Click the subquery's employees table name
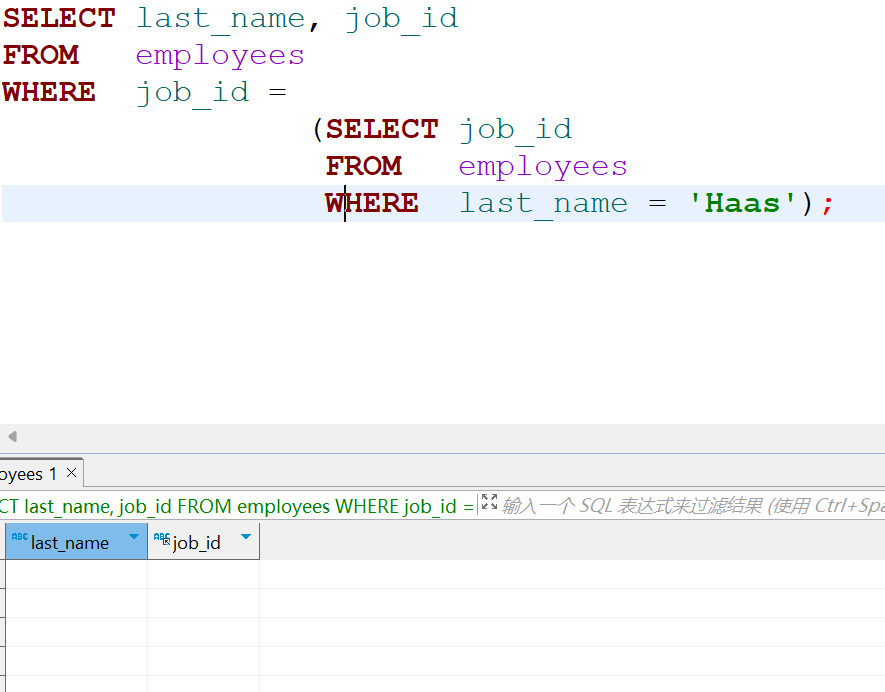The width and height of the screenshot is (885, 692). 543,166
